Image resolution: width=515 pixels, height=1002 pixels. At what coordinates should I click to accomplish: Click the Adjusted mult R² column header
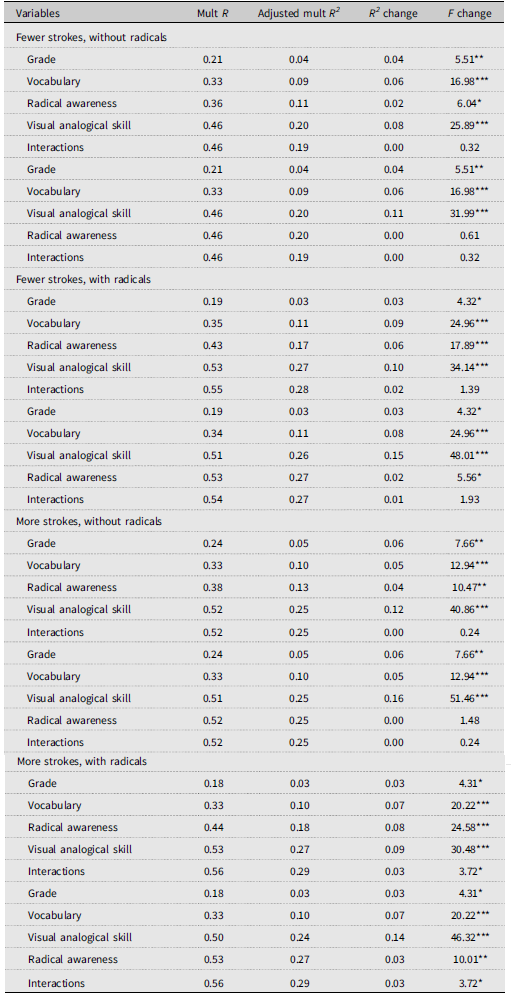coord(298,13)
